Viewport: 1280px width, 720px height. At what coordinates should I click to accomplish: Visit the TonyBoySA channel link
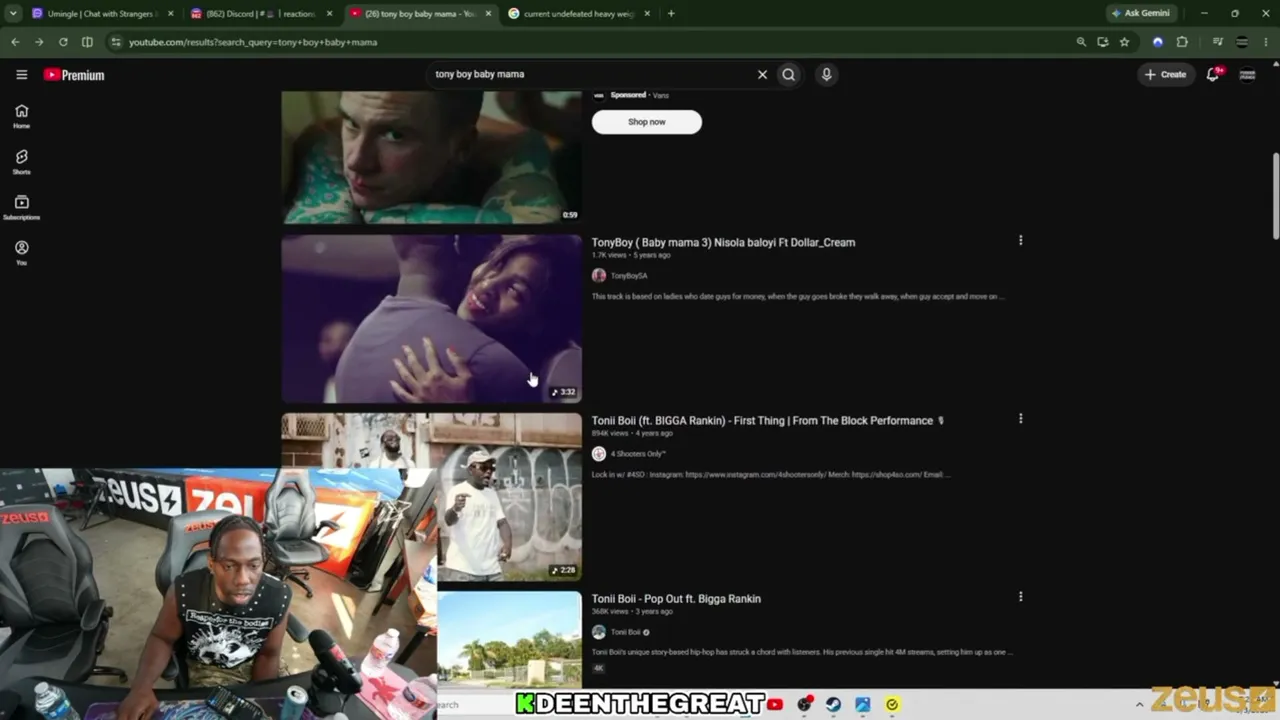[629, 276]
